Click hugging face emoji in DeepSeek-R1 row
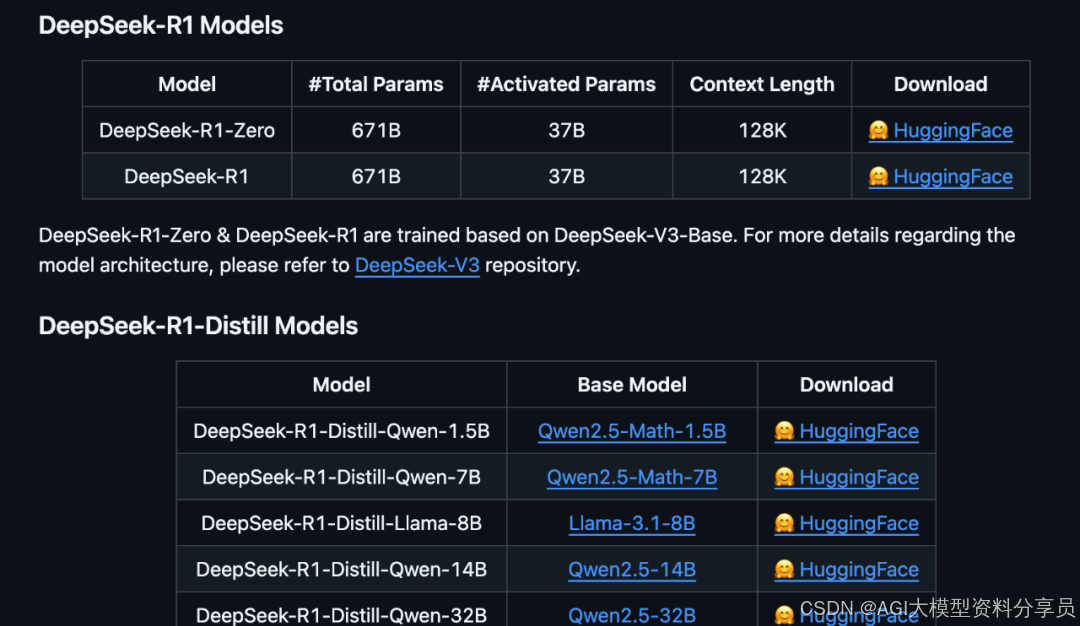 click(x=878, y=176)
